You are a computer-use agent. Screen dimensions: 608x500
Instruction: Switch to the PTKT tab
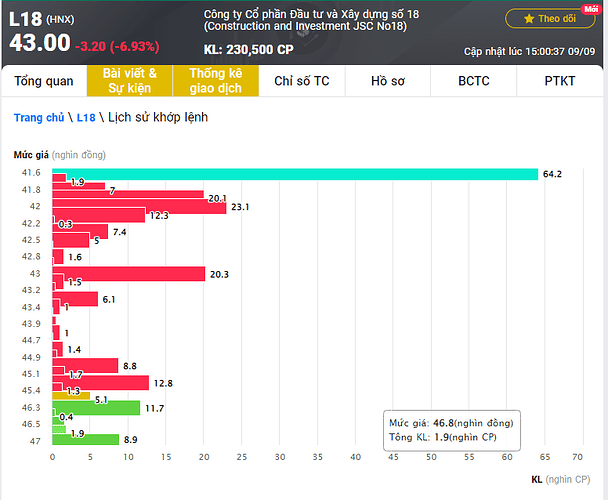coord(560,81)
